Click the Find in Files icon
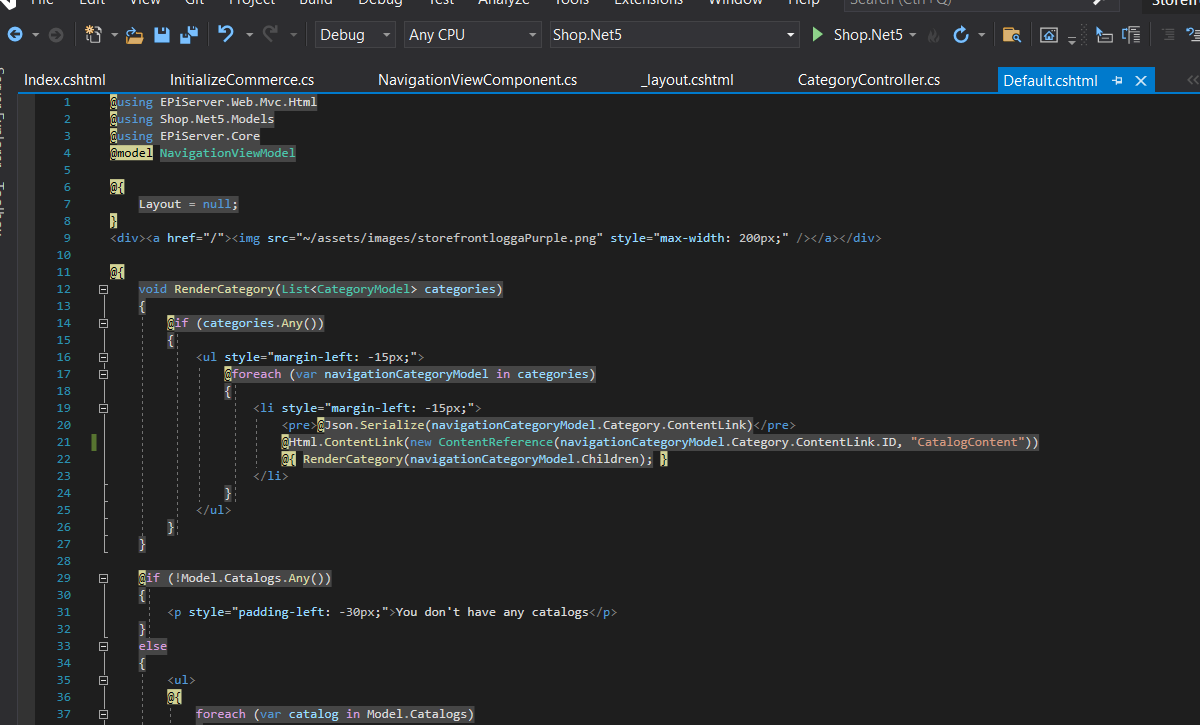 (x=1012, y=35)
